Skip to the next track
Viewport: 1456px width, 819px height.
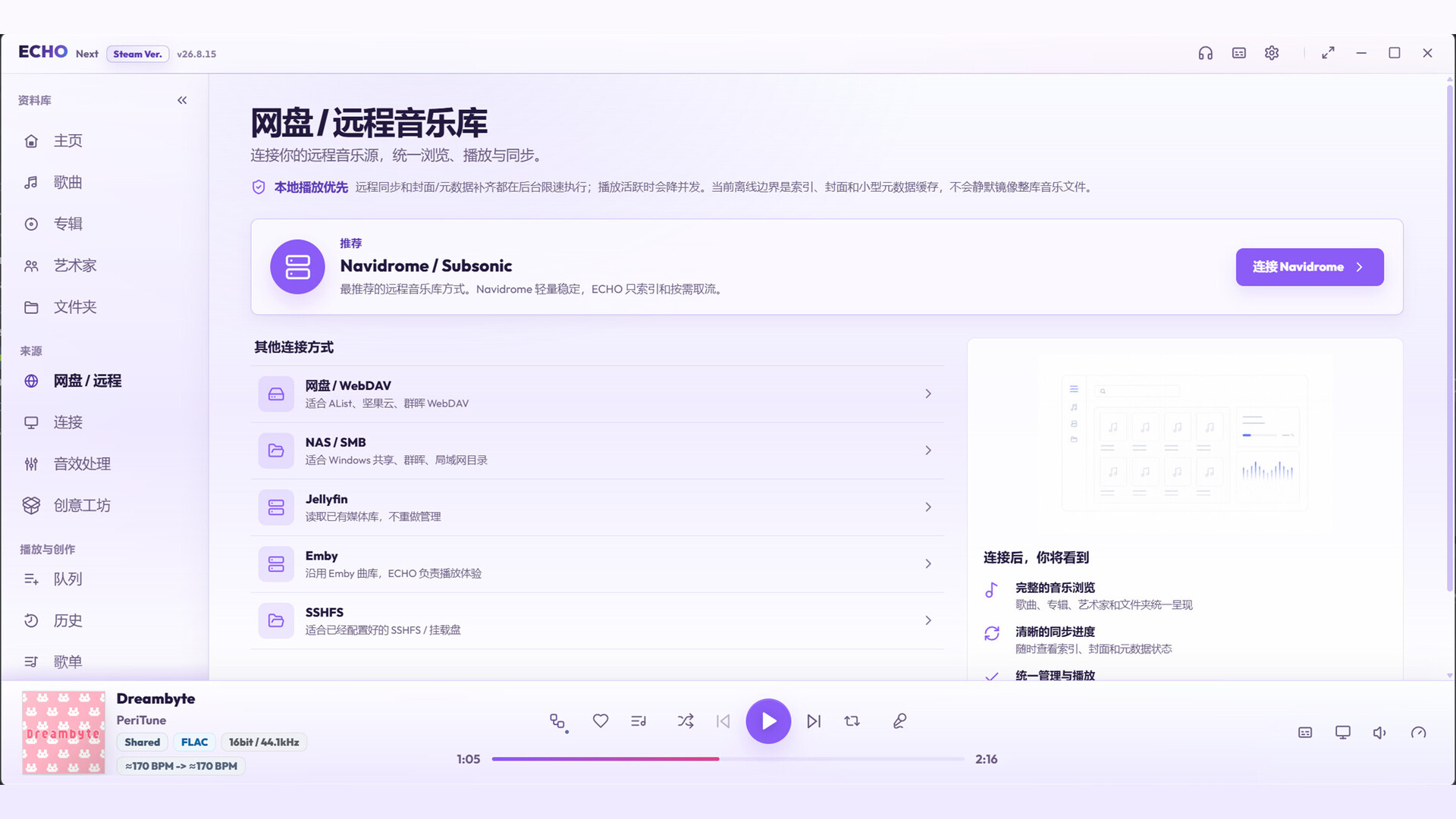point(814,721)
